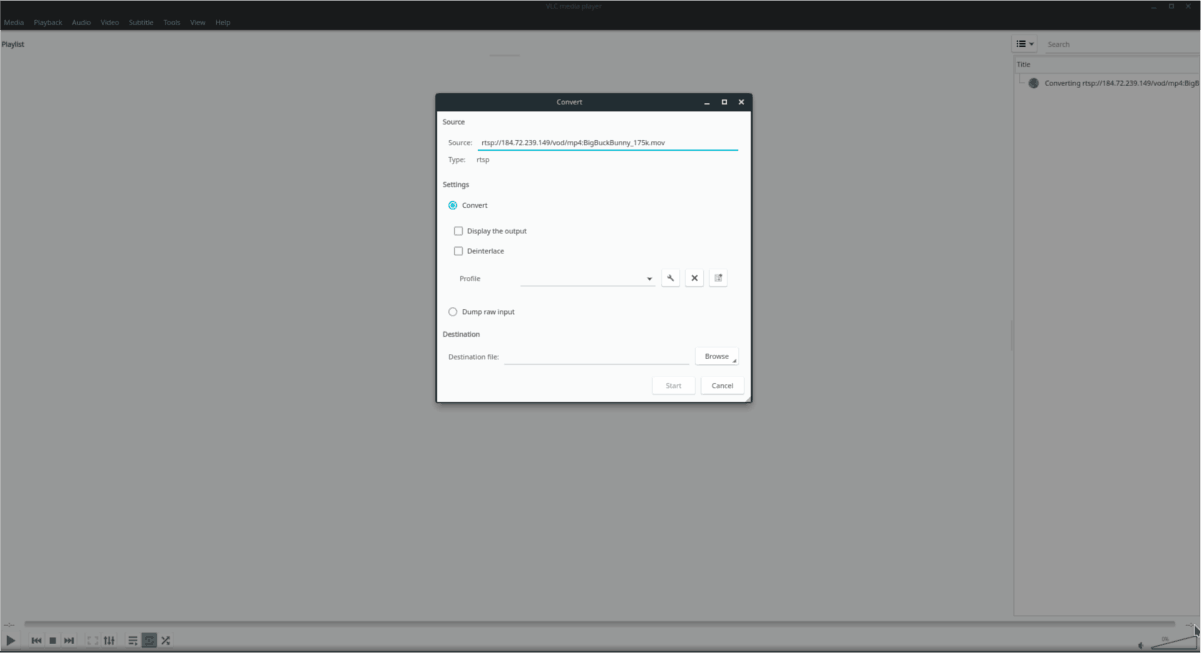Open playlist view mode dropdown
1201x653 pixels.
[1025, 44]
